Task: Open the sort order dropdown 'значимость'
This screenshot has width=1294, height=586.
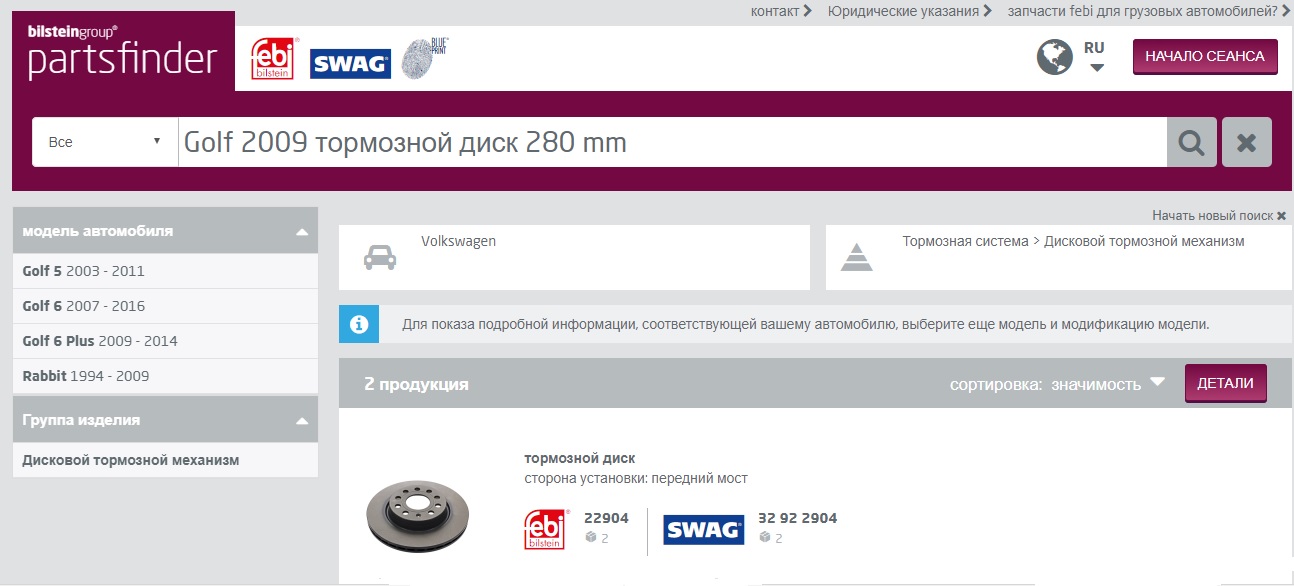Action: pos(1108,384)
